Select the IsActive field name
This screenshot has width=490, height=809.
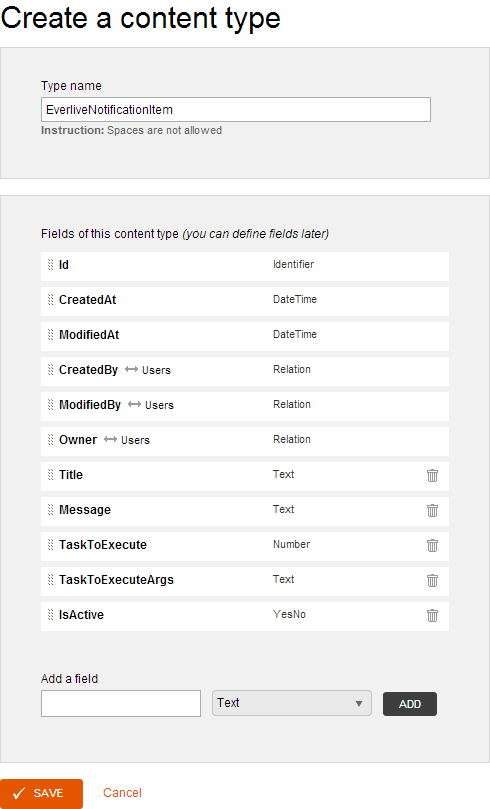tap(81, 614)
